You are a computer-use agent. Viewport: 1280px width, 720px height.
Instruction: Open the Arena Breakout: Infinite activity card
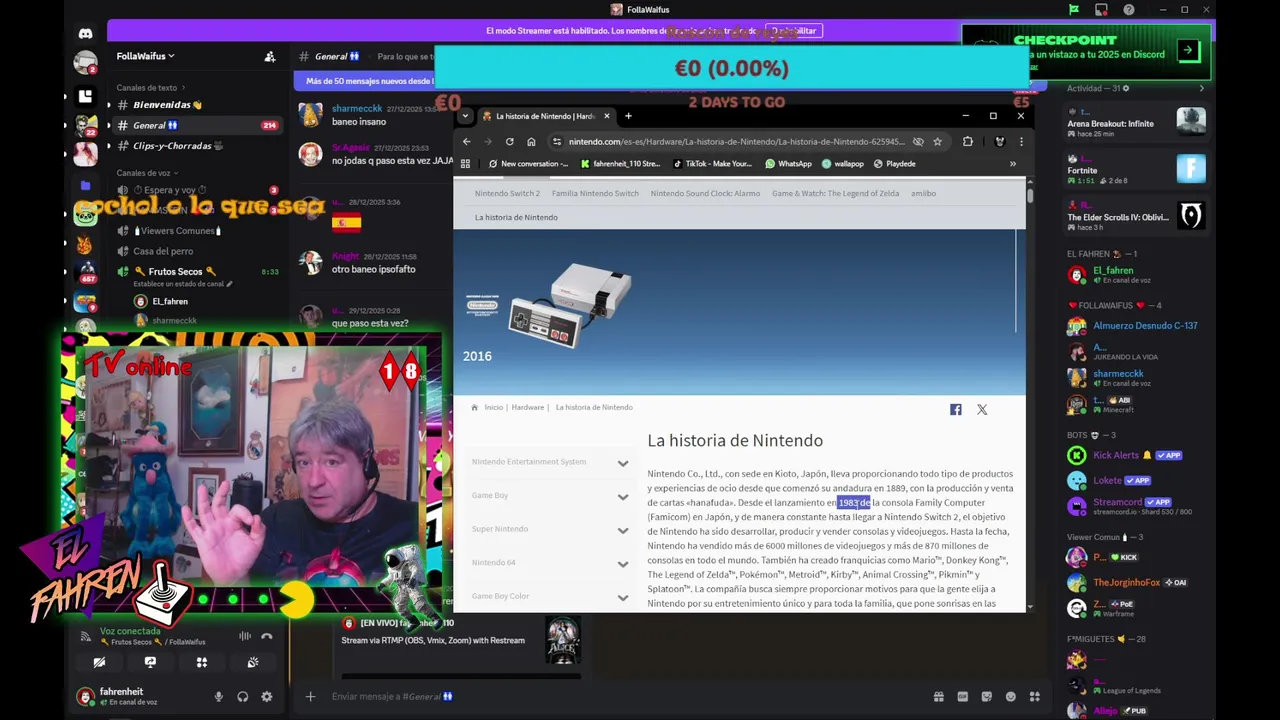(1136, 122)
